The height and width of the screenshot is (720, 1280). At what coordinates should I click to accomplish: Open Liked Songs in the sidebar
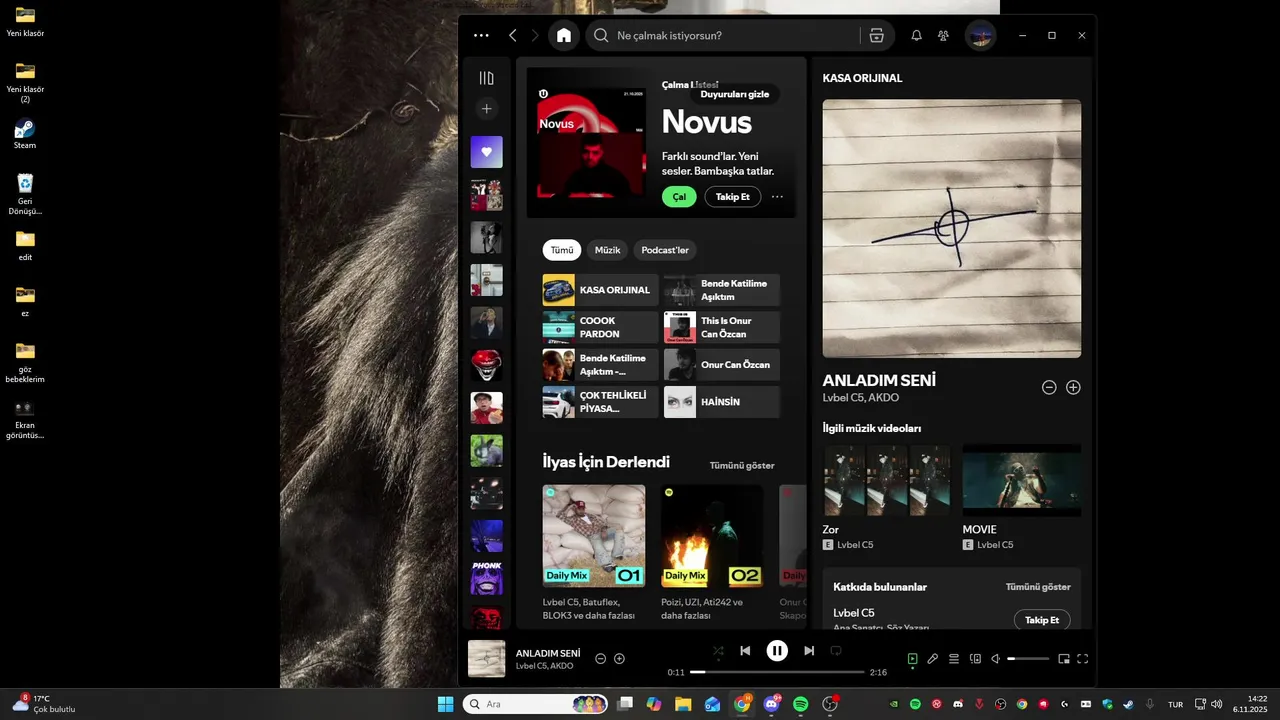[x=487, y=152]
